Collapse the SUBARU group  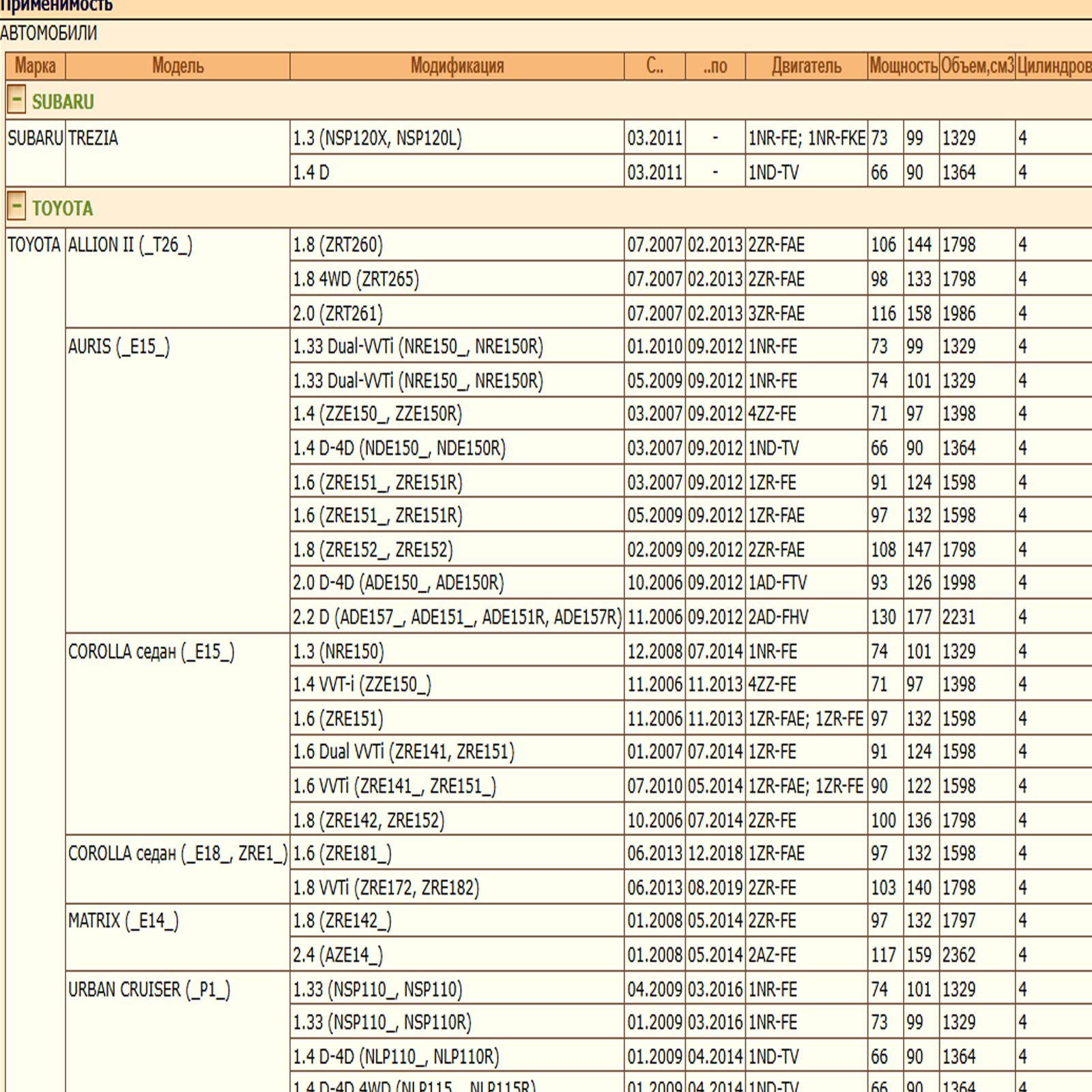[16, 100]
